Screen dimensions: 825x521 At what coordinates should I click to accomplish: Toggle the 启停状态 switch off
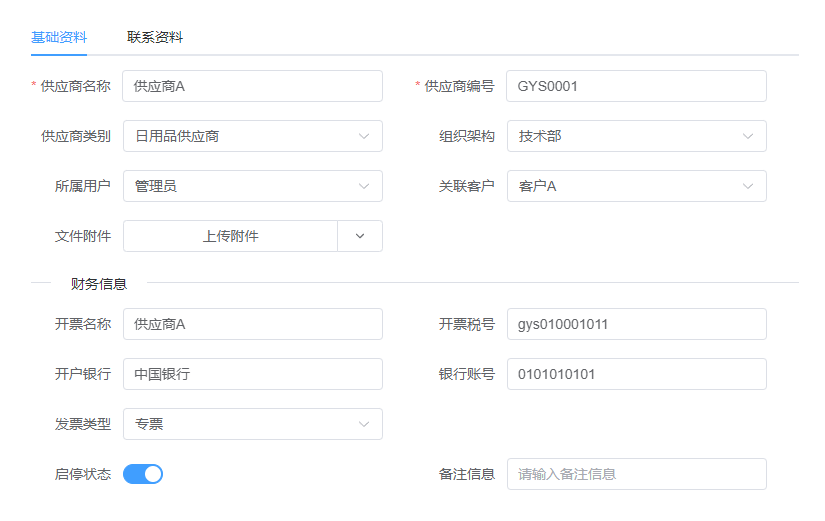[x=143, y=474]
